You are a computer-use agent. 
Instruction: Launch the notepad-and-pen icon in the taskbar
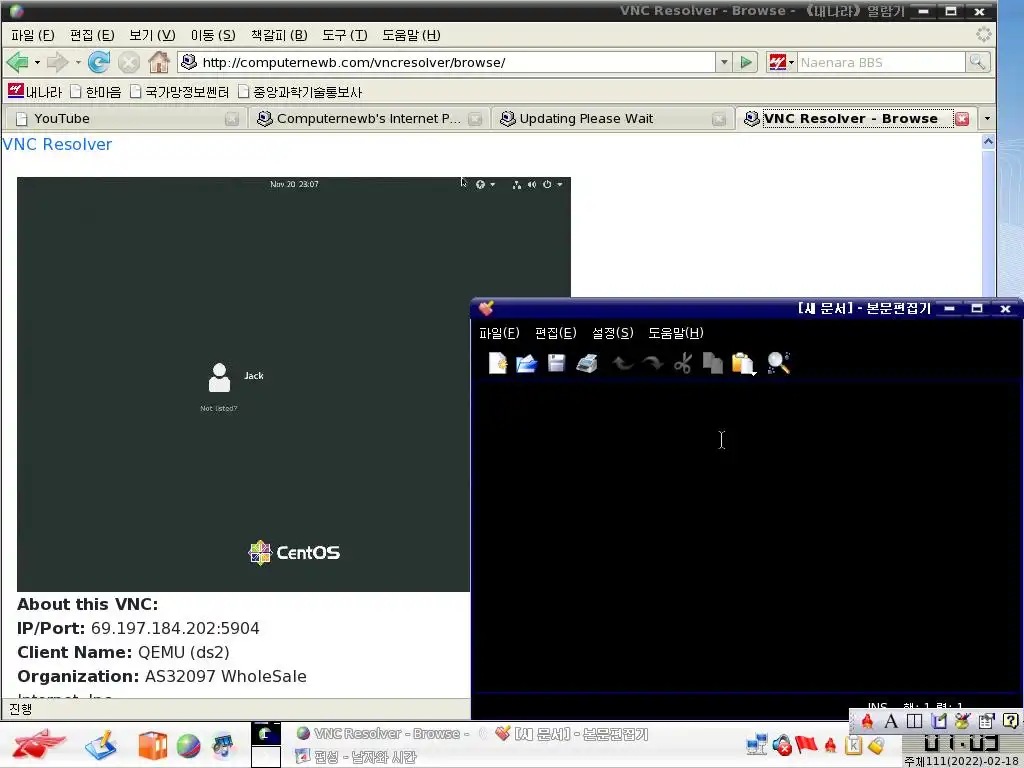pyautogui.click(x=100, y=745)
